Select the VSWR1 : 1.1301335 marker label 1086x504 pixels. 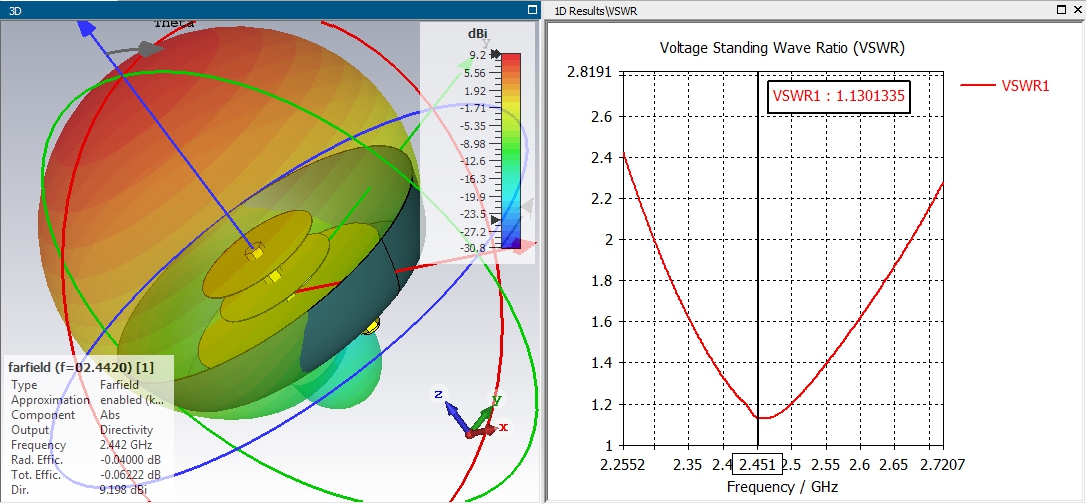[839, 96]
